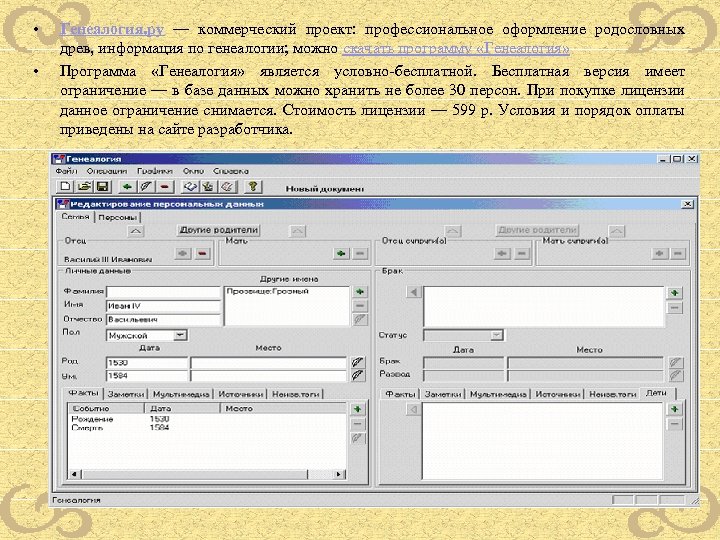
Task: Open the Справка menu
Action: pos(231,171)
